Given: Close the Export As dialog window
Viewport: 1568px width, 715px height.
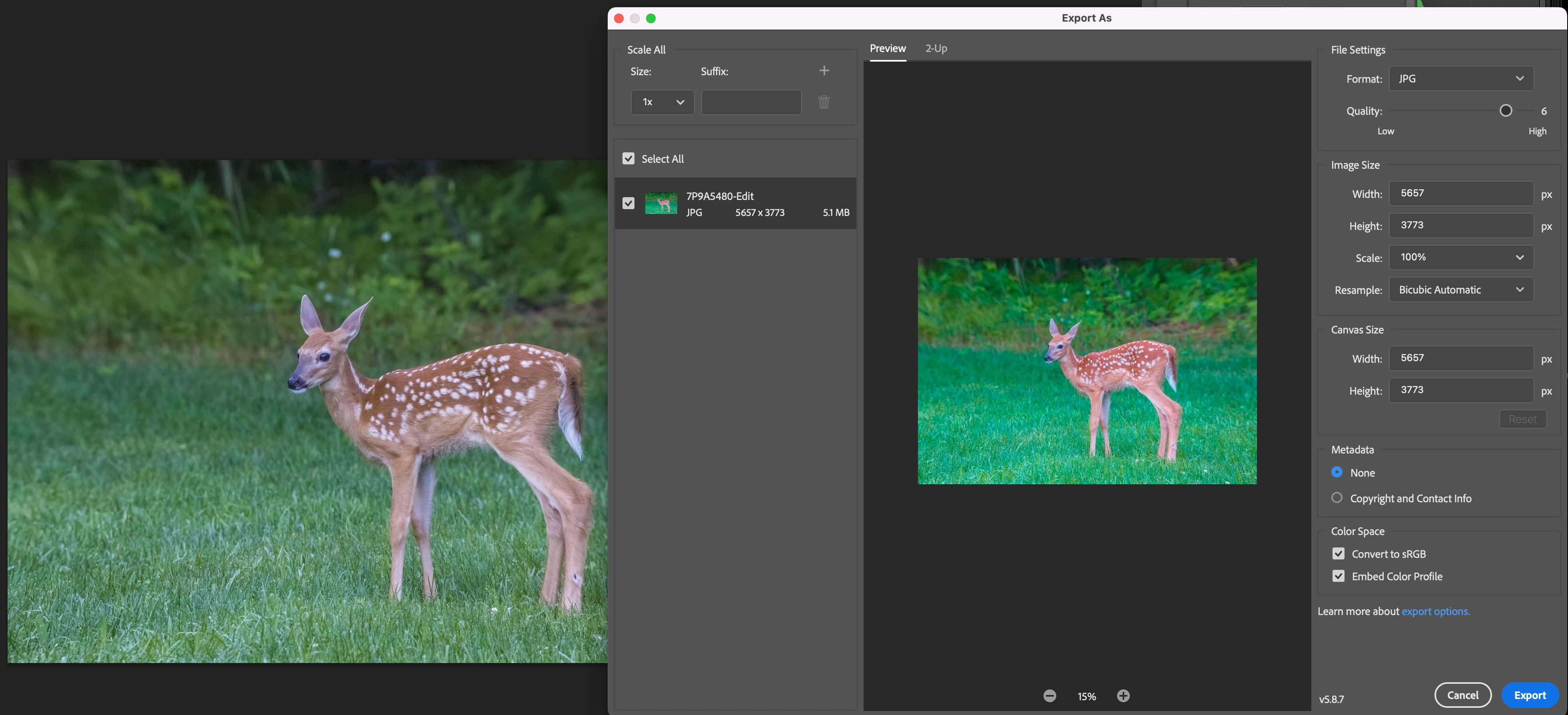Looking at the screenshot, I should (x=618, y=18).
